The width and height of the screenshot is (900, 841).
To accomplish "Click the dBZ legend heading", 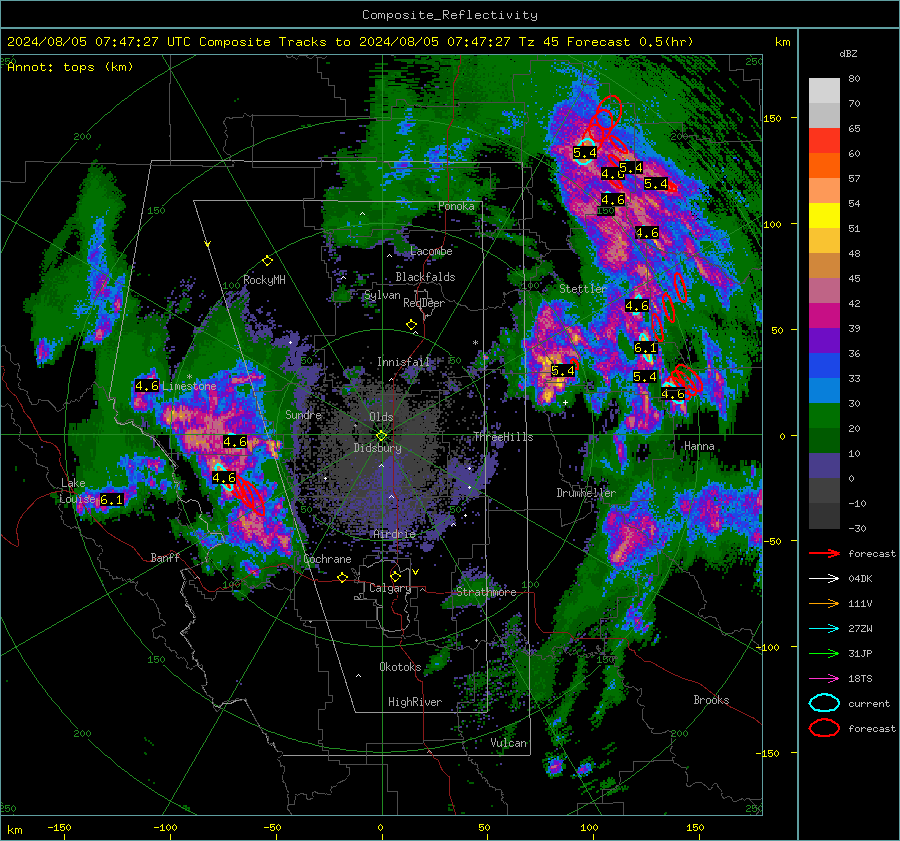I will click(x=848, y=53).
